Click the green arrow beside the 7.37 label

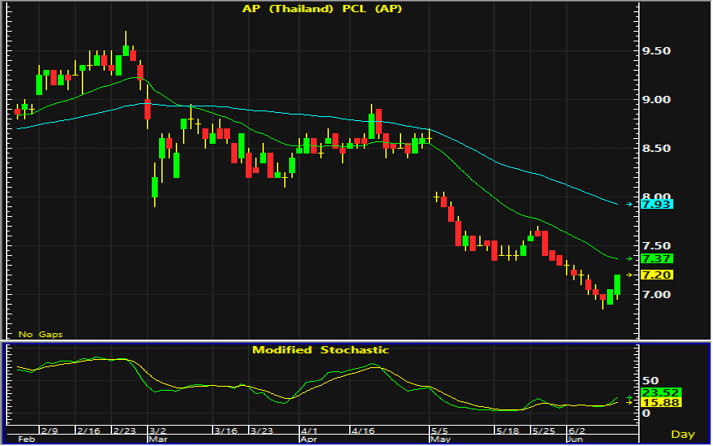click(629, 259)
